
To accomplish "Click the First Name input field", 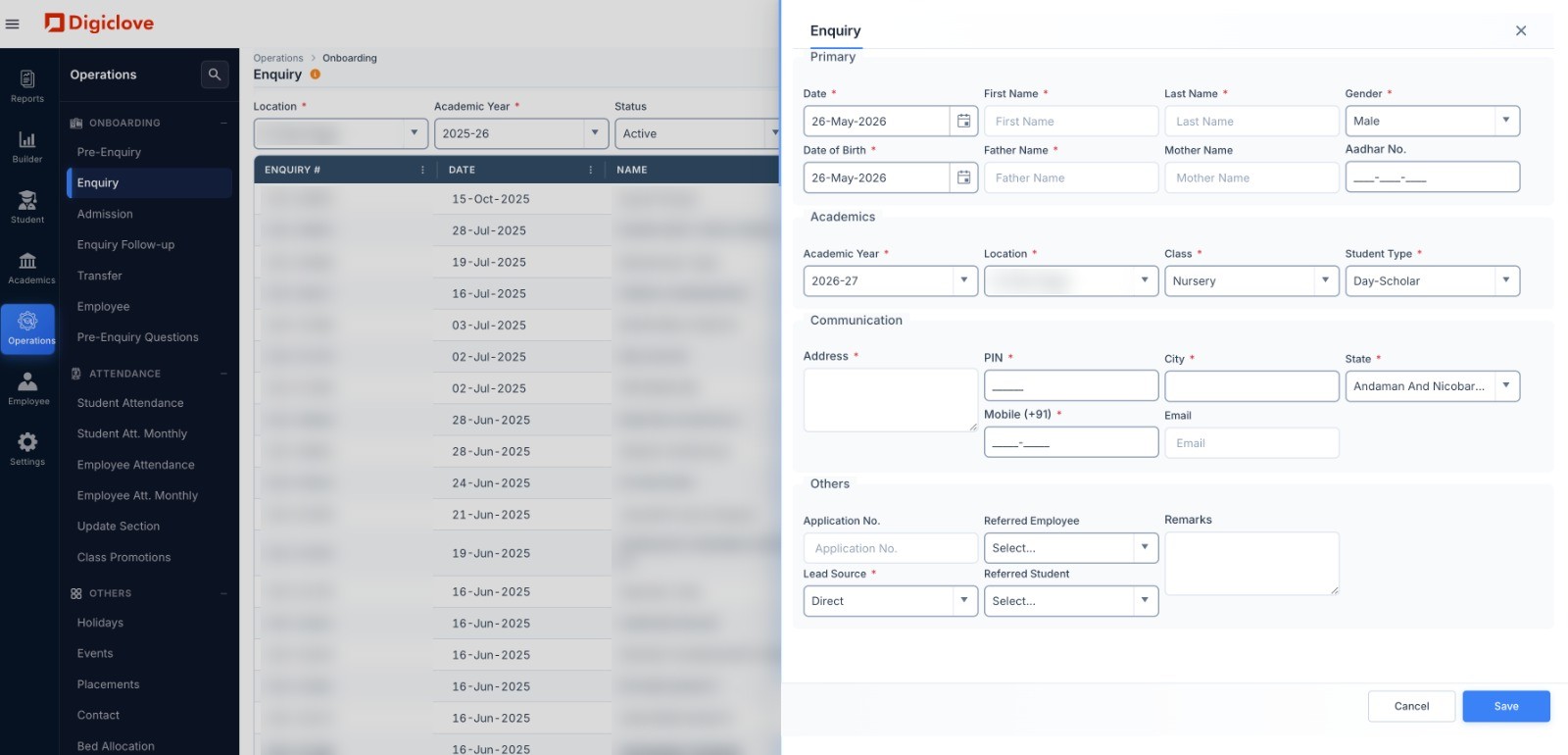I will 1071,121.
